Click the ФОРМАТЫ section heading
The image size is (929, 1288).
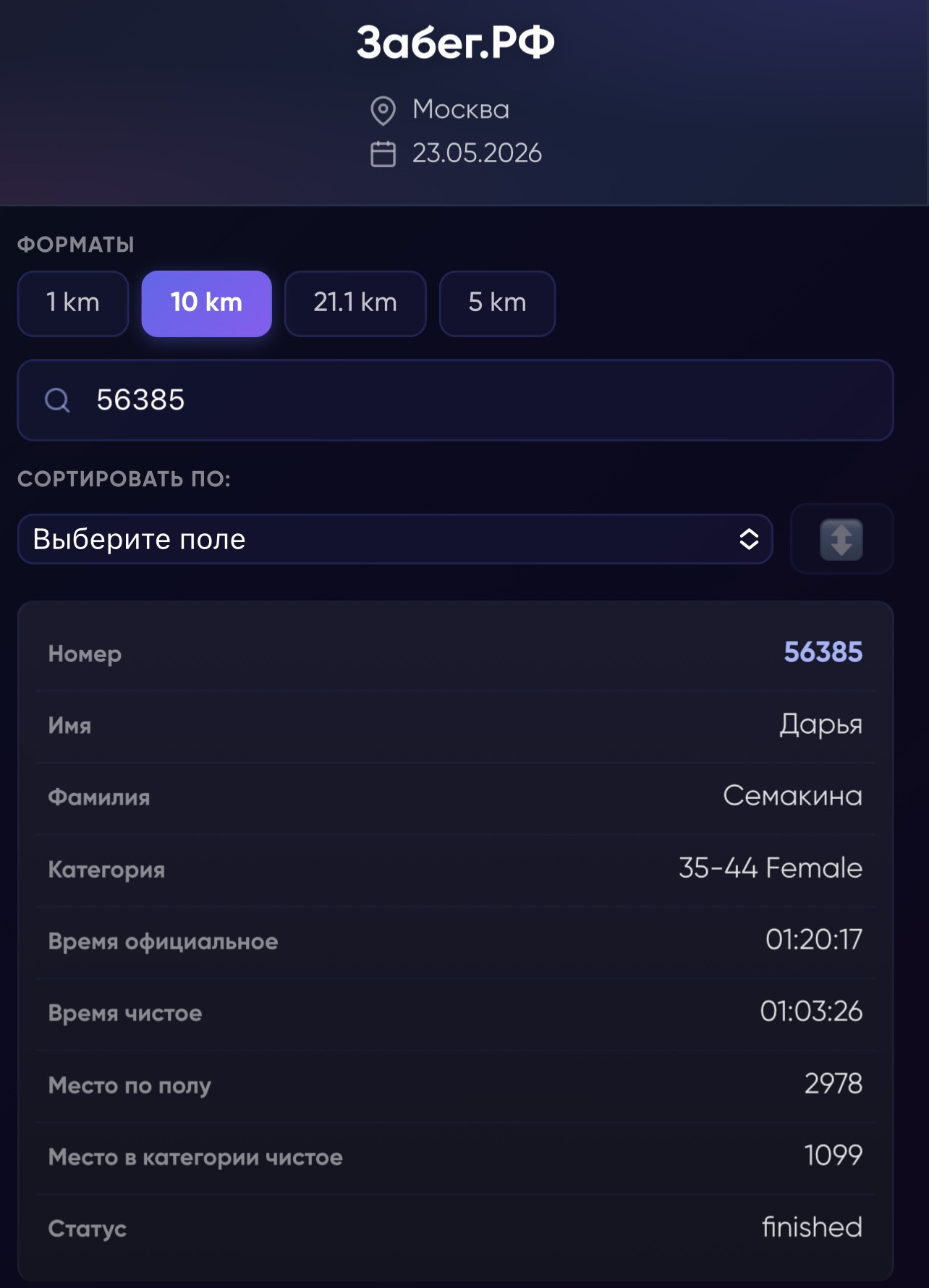click(76, 245)
